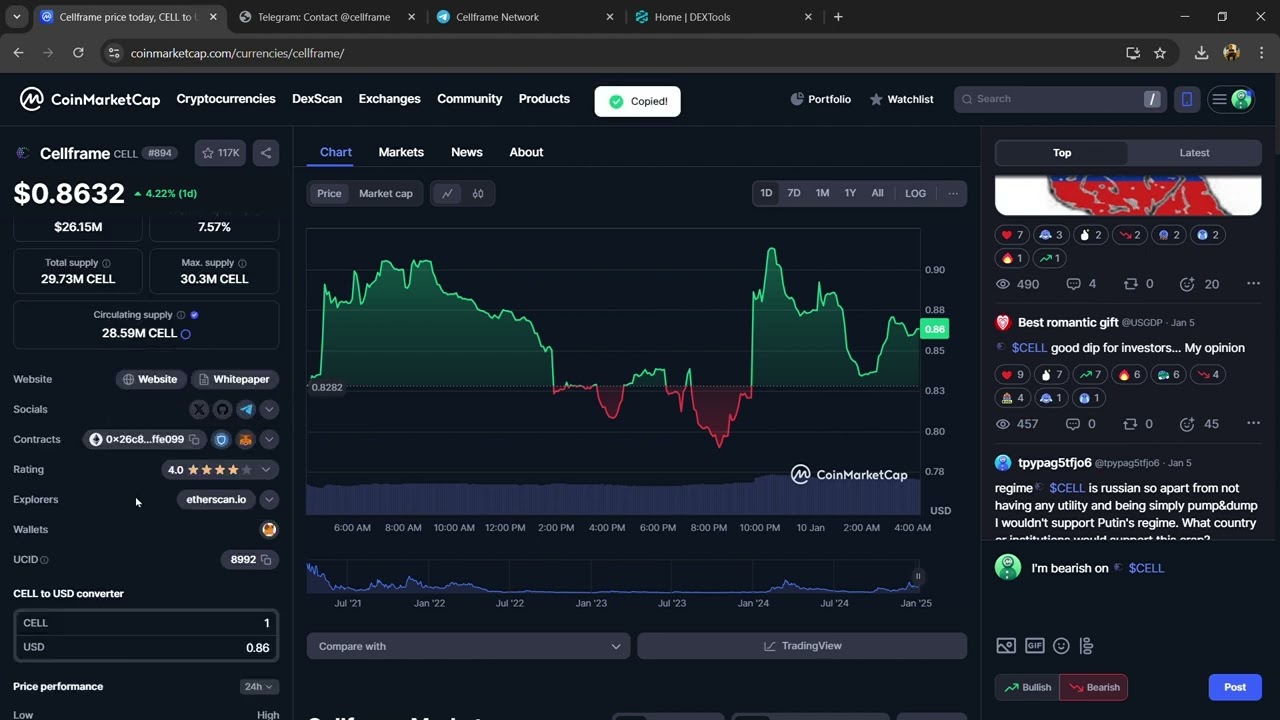Add a GIF to the post
The height and width of the screenshot is (720, 1280).
1034,646
